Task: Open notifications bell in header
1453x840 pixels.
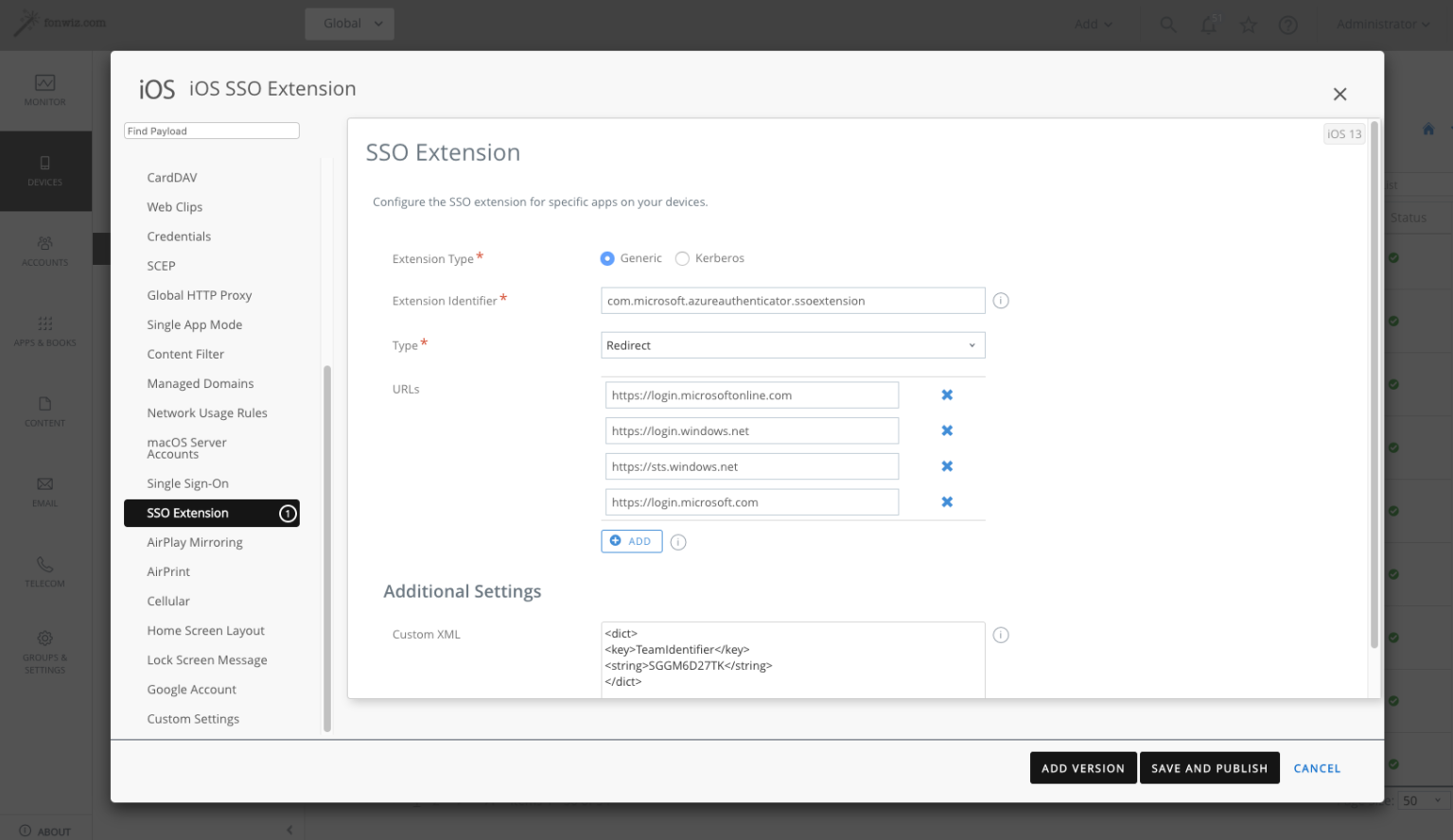Action: [x=1209, y=25]
